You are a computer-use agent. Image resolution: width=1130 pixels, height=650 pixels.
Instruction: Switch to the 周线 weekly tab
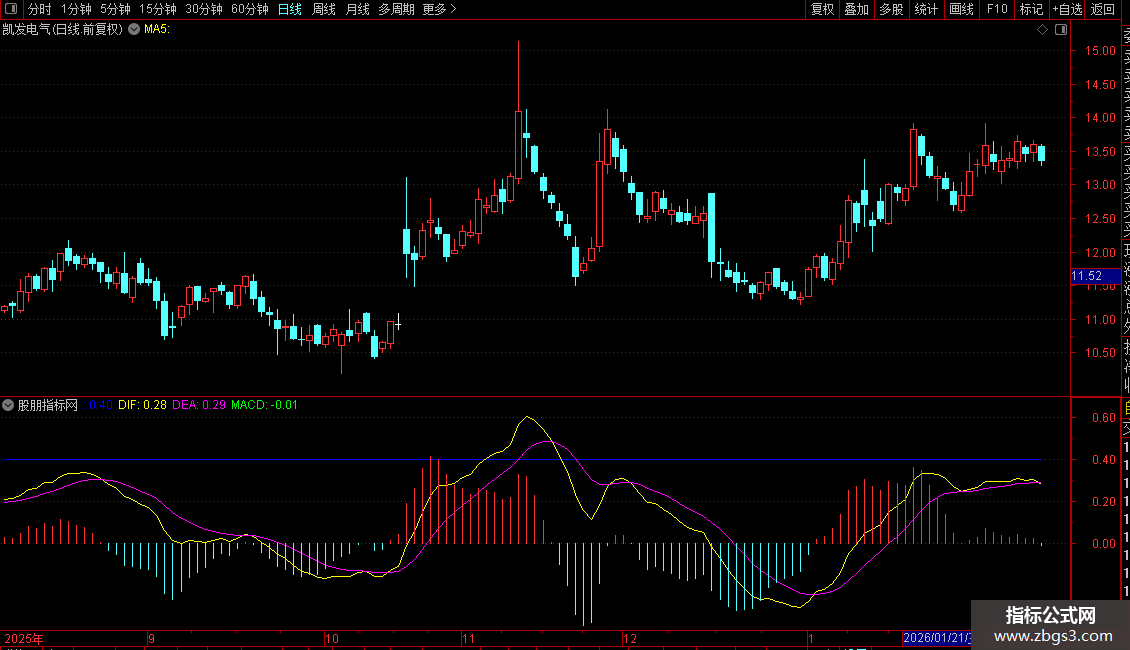pyautogui.click(x=324, y=10)
